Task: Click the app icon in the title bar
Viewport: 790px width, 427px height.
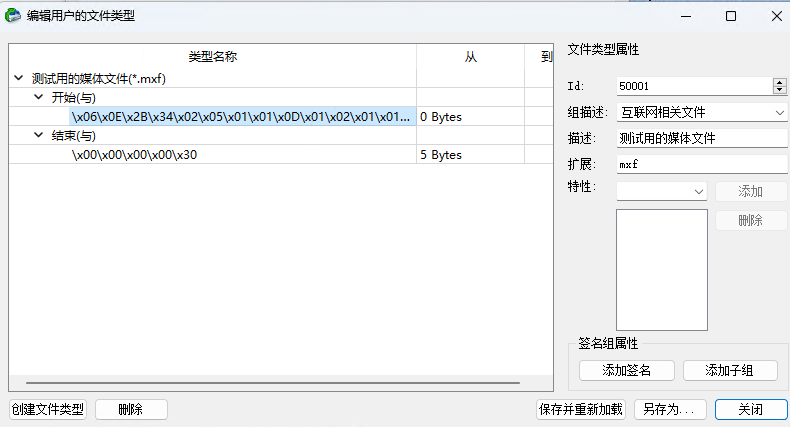Action: coord(13,16)
